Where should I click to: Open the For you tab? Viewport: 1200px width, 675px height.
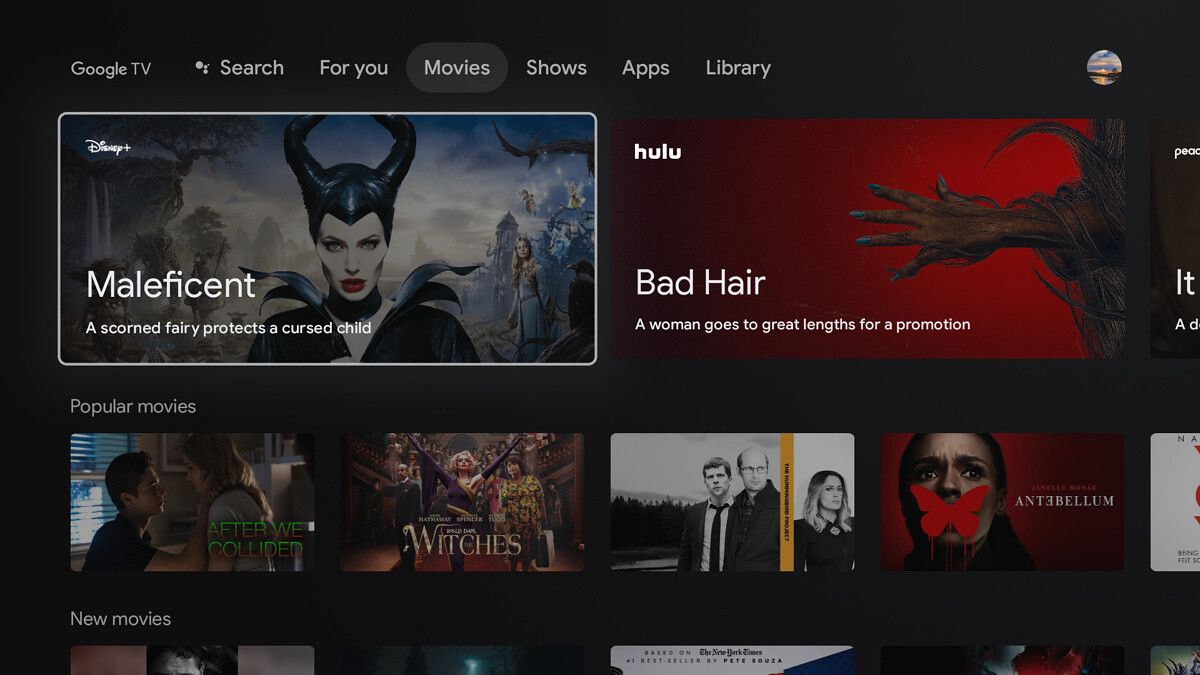click(353, 67)
